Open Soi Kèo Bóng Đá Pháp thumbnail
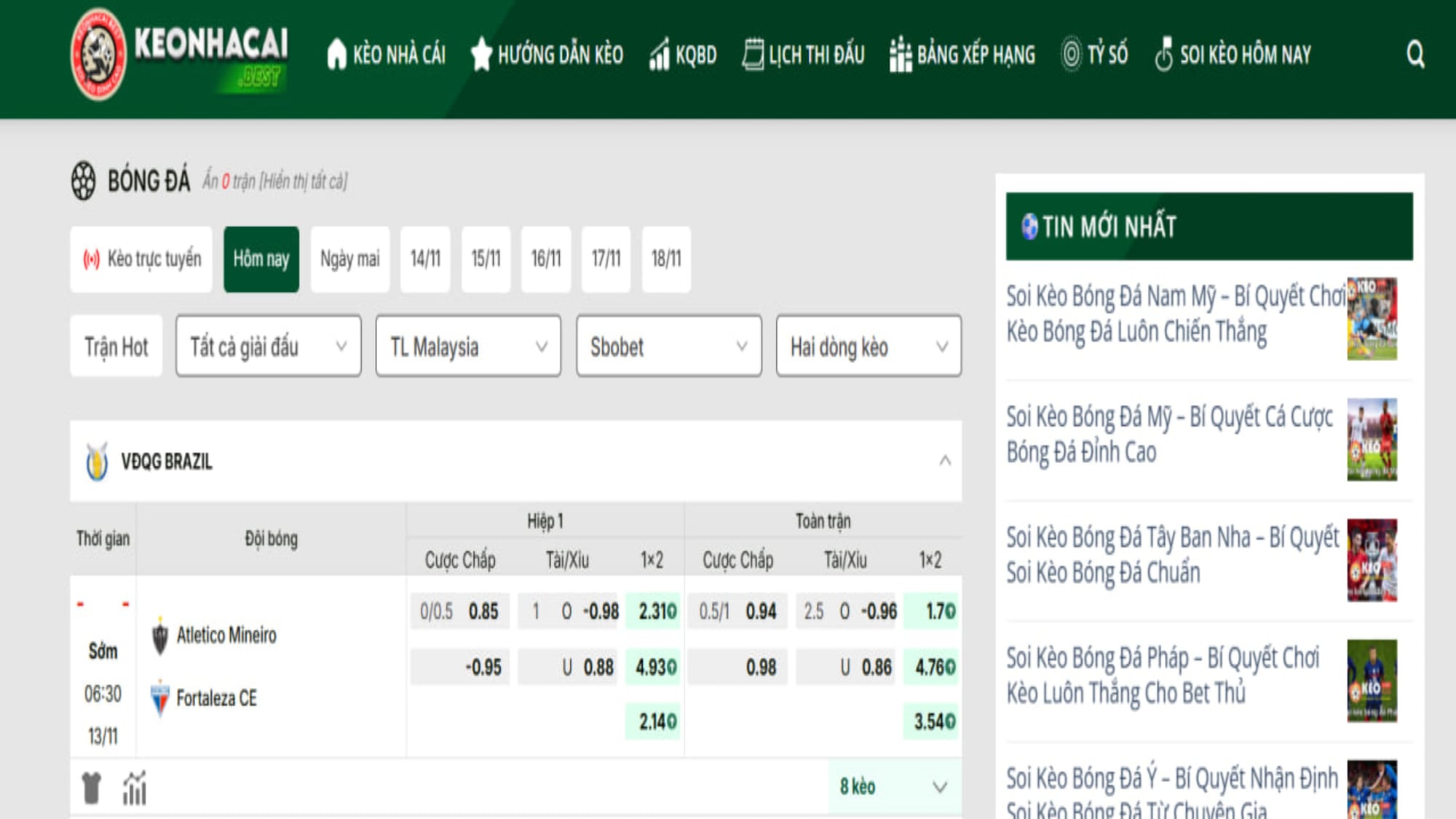This screenshot has width=1456, height=819. click(x=1372, y=681)
